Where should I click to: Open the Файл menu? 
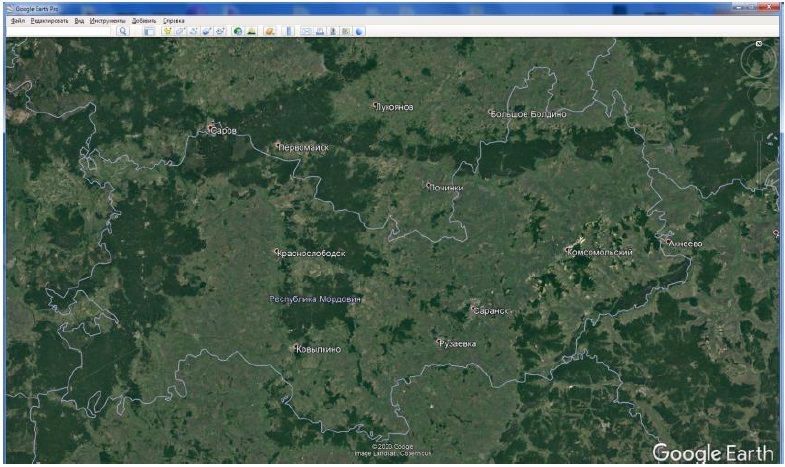coord(18,20)
